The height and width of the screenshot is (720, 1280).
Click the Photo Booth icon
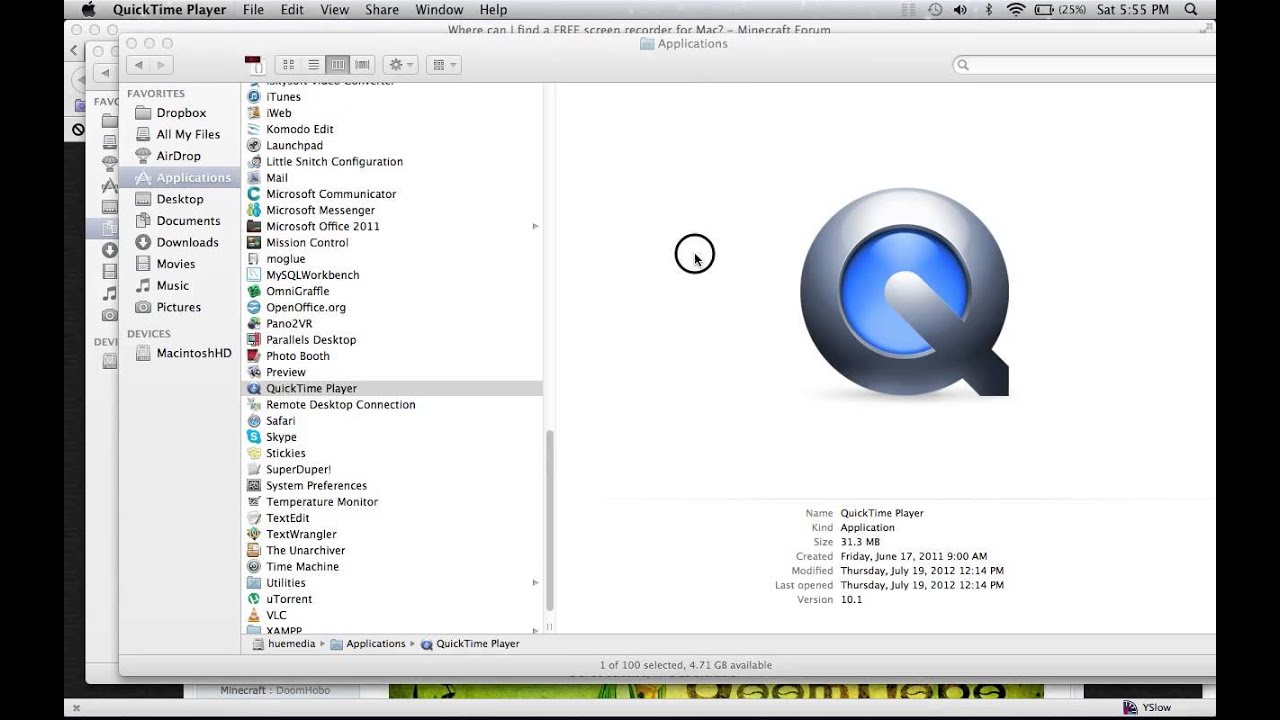point(254,356)
